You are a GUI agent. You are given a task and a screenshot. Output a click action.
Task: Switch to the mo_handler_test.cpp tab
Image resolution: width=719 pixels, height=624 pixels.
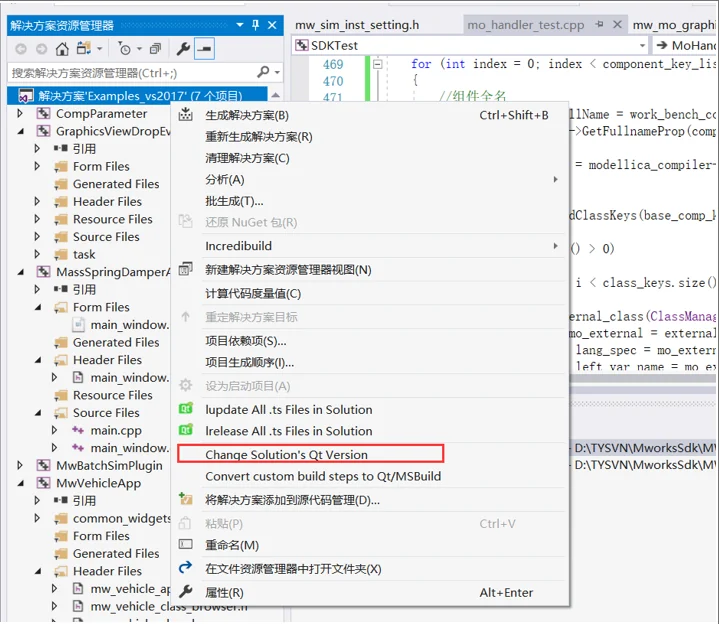tap(525, 25)
